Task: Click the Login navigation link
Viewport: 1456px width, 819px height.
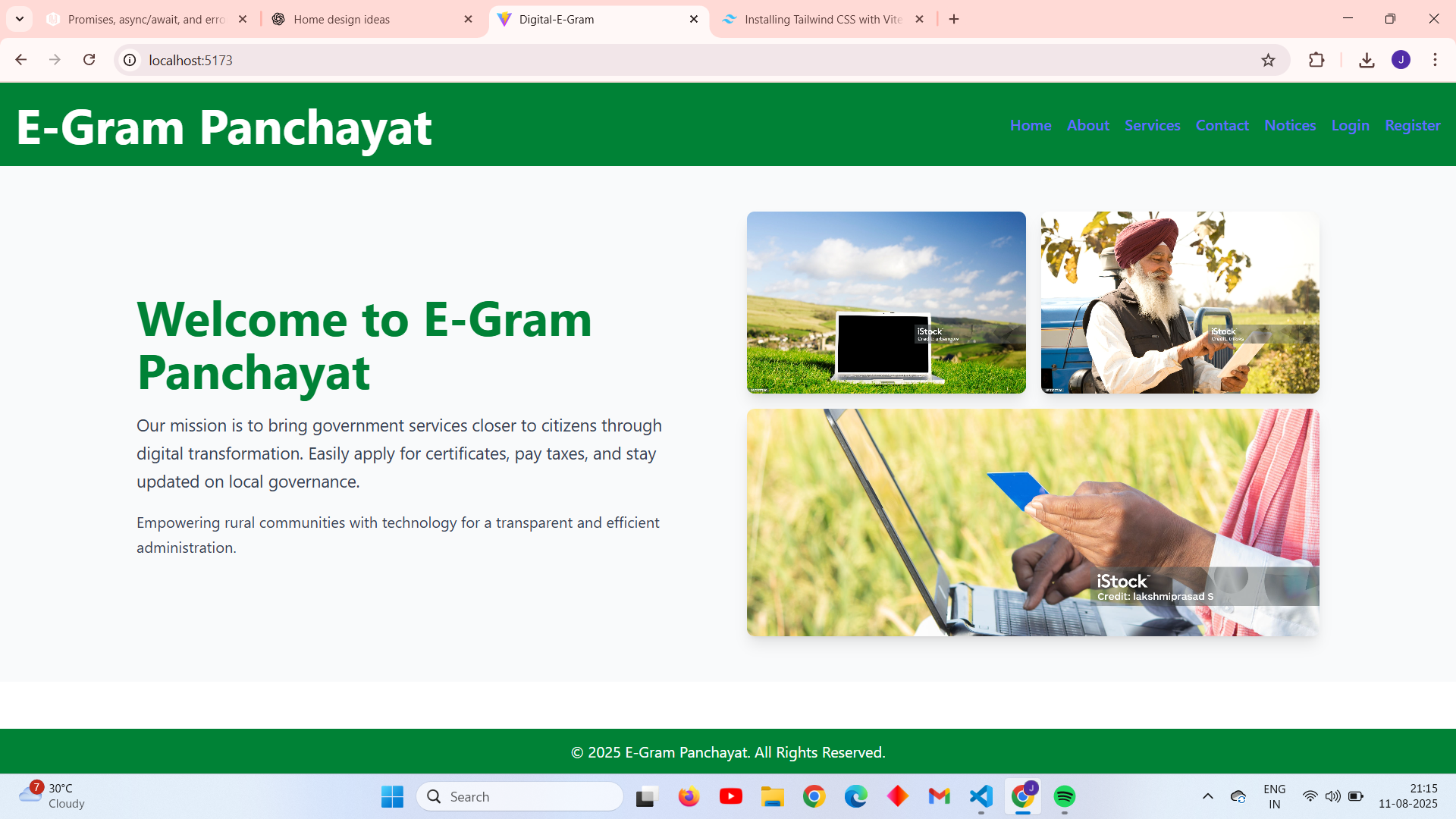Action: [x=1350, y=125]
